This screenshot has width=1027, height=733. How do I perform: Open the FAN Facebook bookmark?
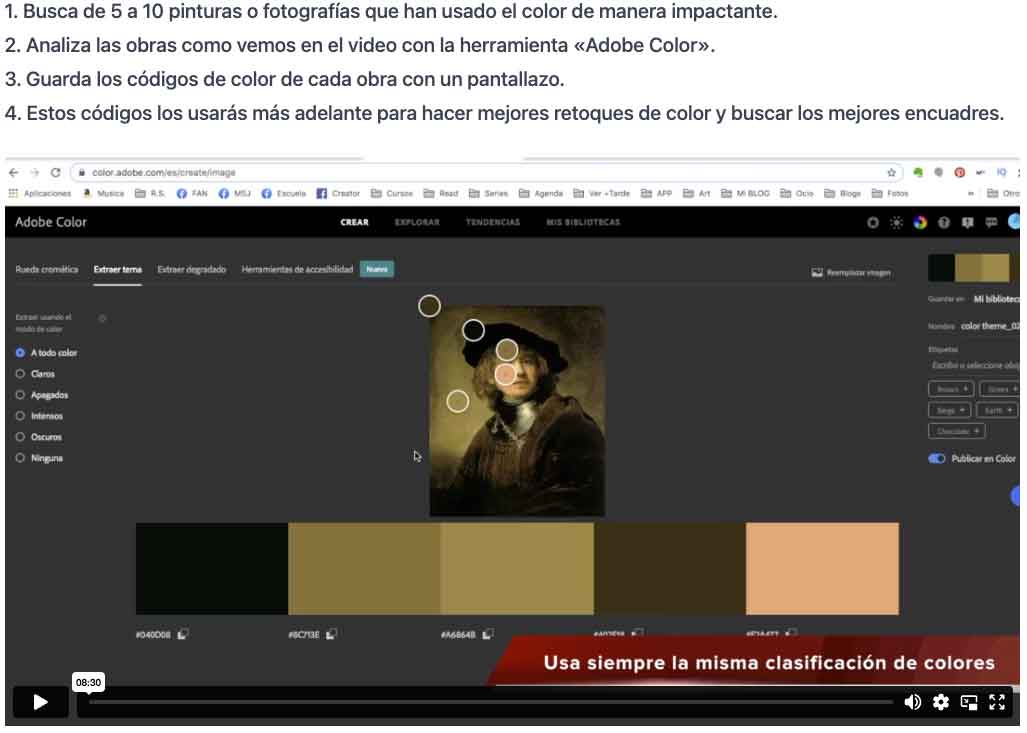pos(192,193)
